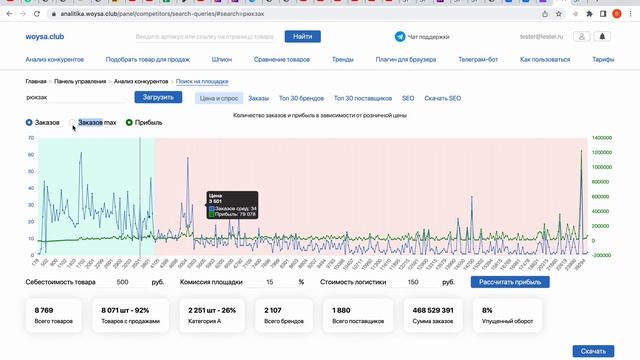This screenshot has height=360, width=640.
Task: Click the tester@tester.ru account email
Action: pos(541,37)
